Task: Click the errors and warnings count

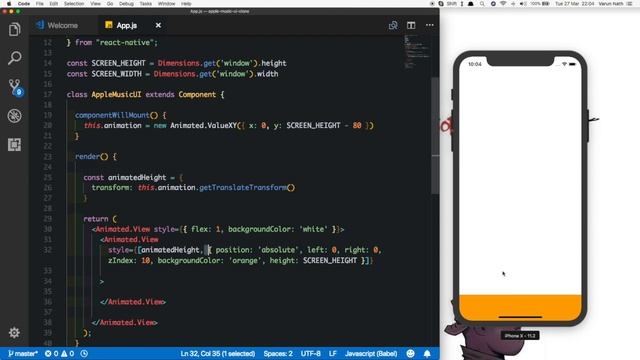Action: pos(60,353)
